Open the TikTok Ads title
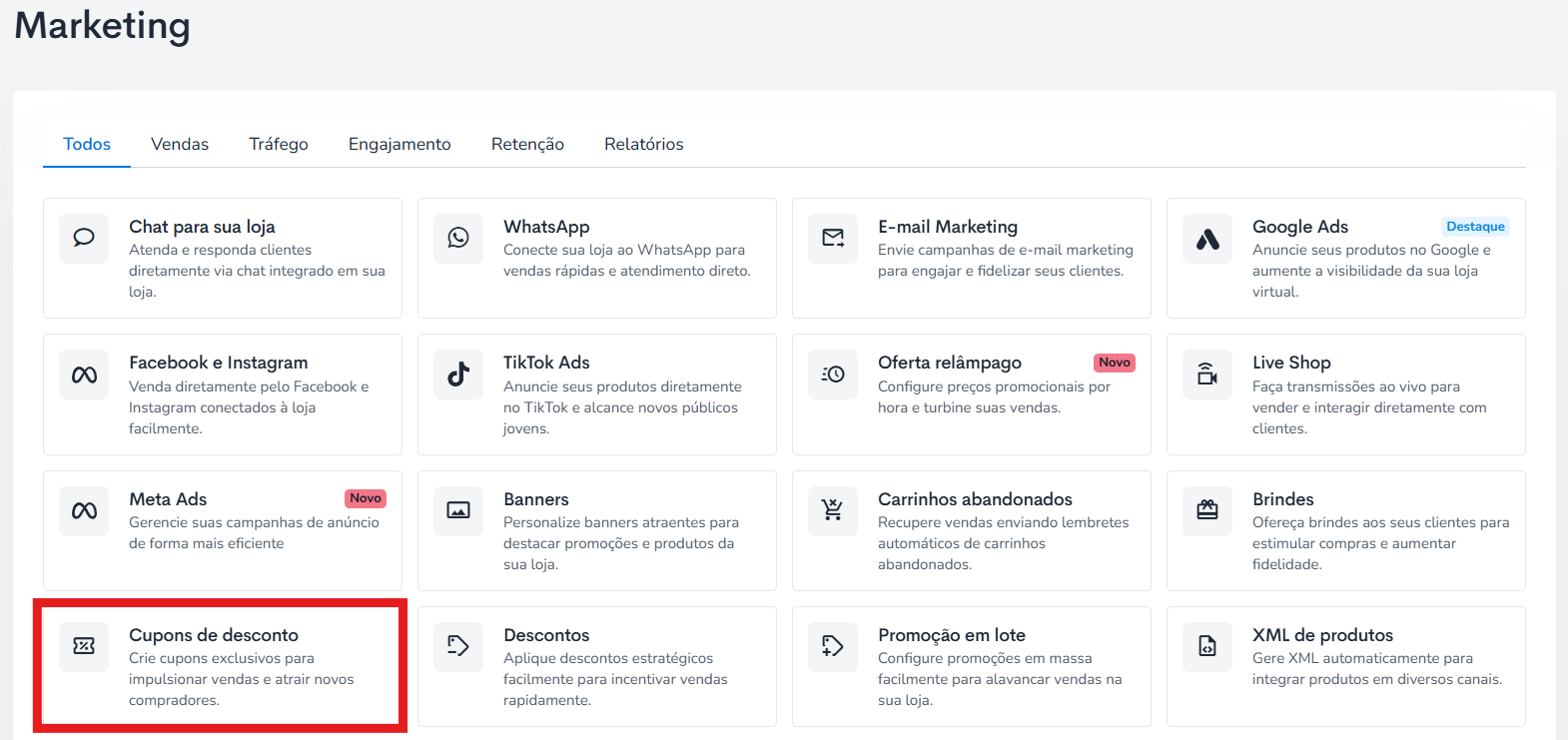Viewport: 1568px width, 740px height. (546, 363)
